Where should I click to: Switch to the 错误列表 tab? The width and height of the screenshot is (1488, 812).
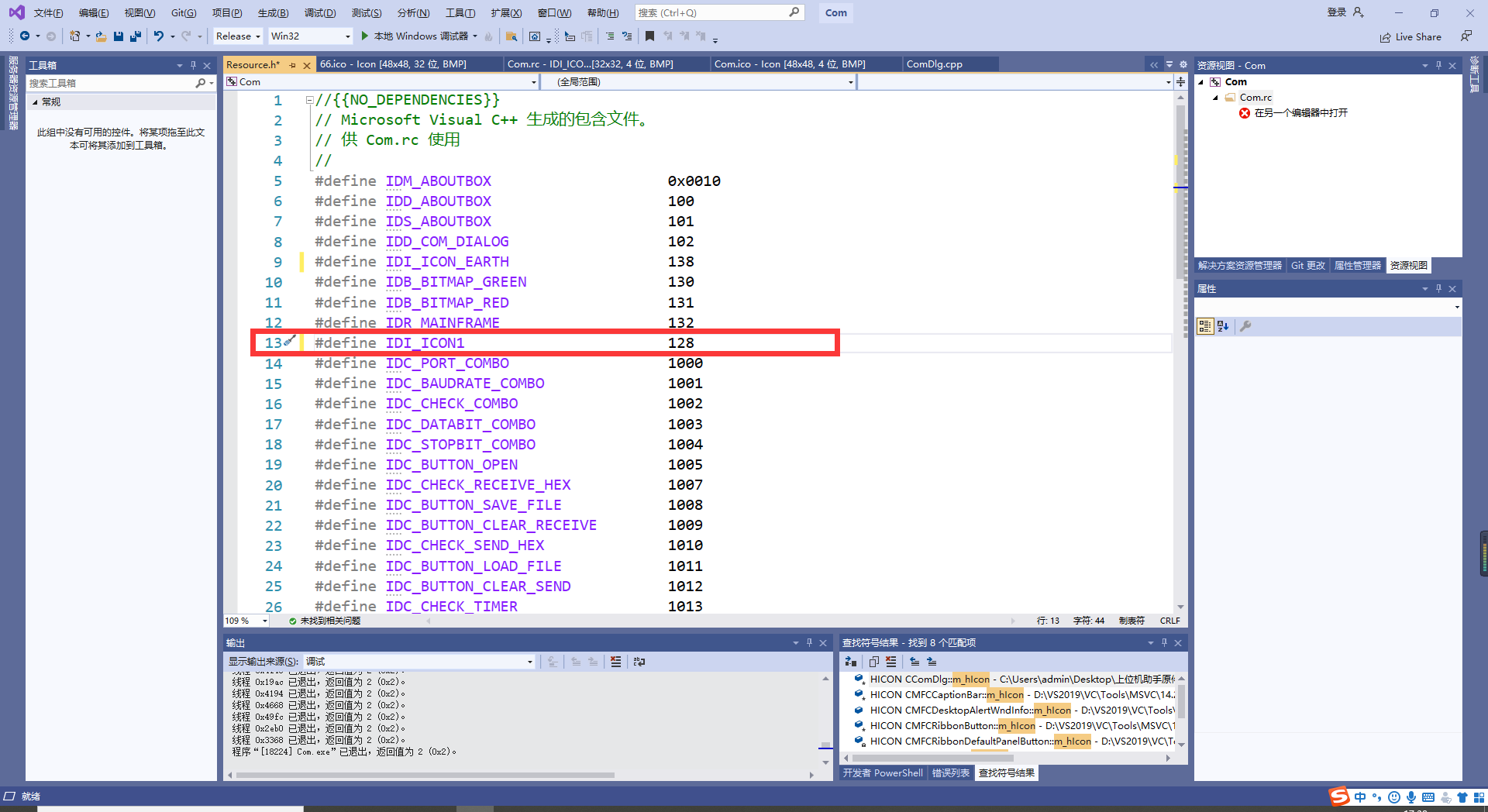(951, 772)
